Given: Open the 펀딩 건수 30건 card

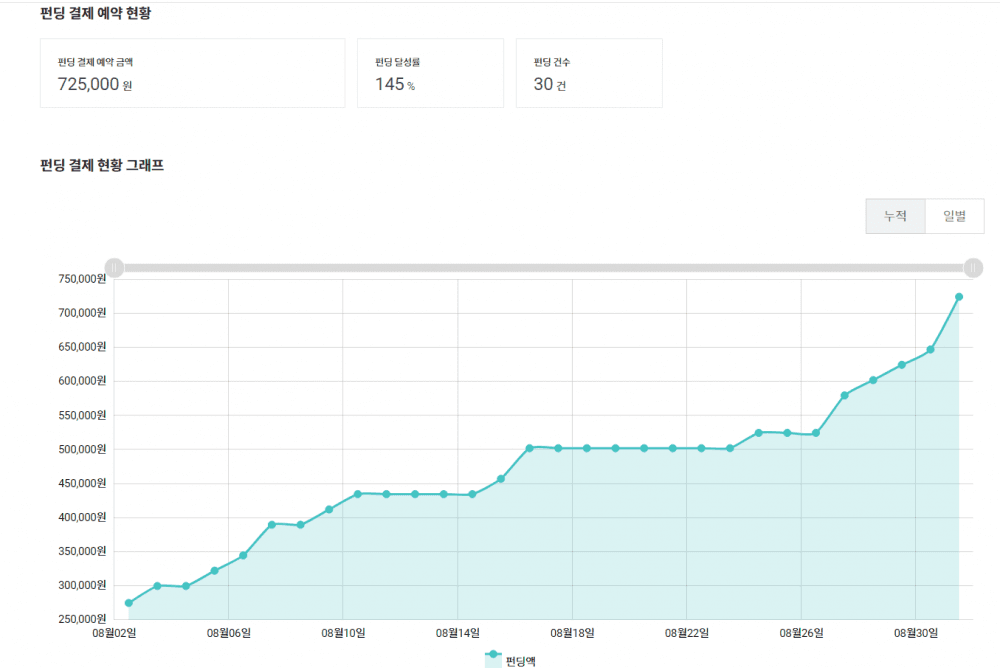Looking at the screenshot, I should pyautogui.click(x=589, y=73).
